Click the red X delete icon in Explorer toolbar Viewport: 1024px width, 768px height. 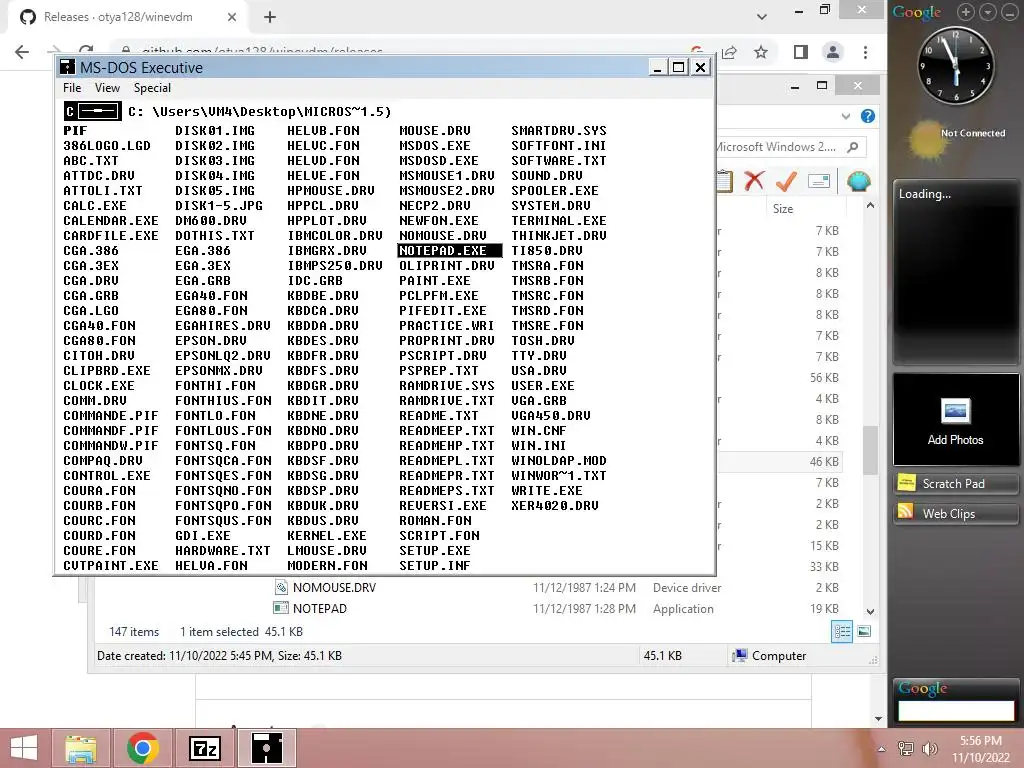[x=754, y=181]
